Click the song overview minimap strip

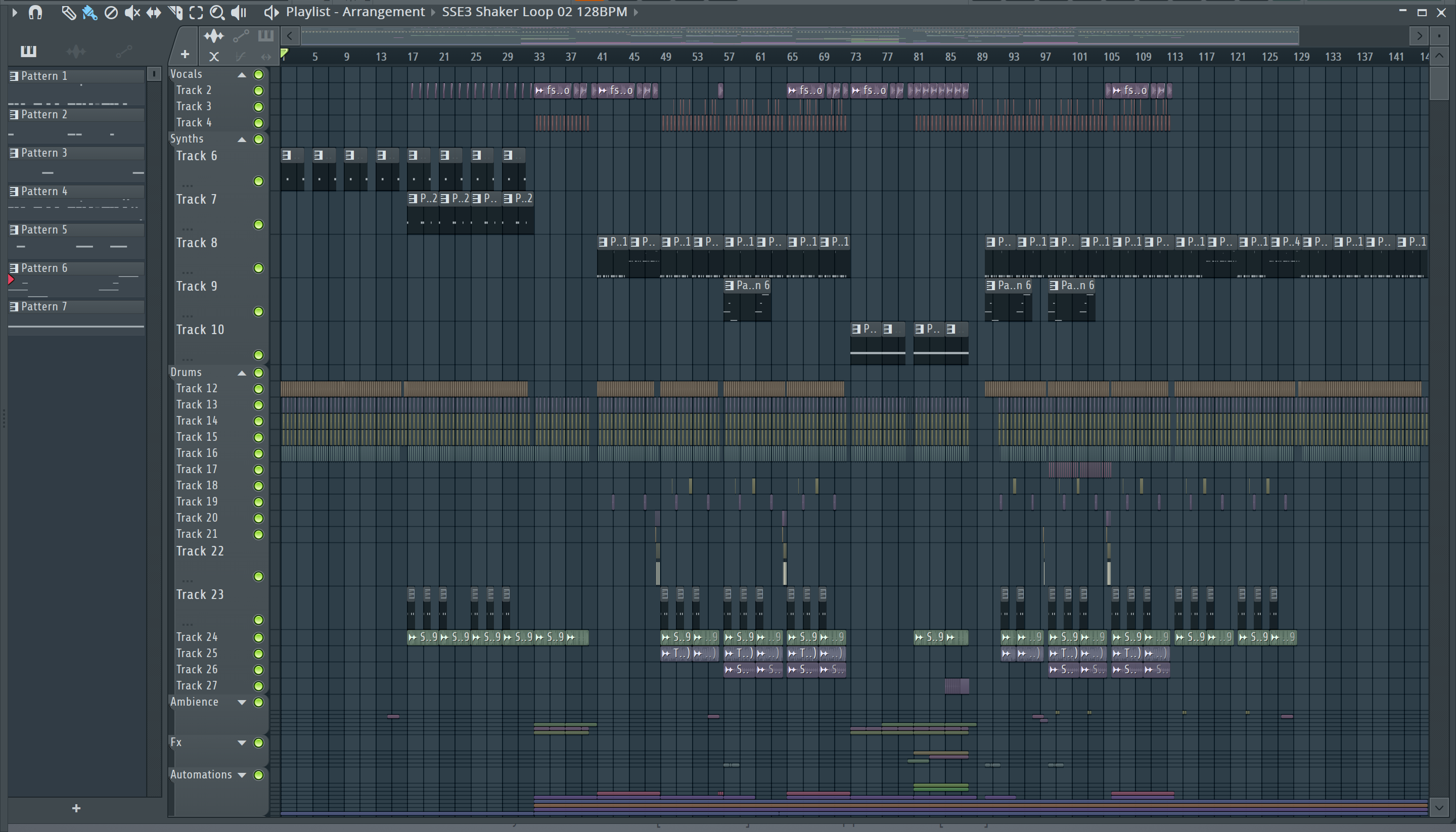[x=800, y=36]
